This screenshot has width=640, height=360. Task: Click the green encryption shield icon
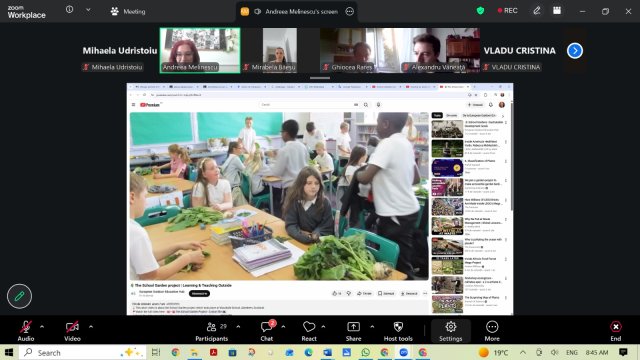pyautogui.click(x=480, y=11)
